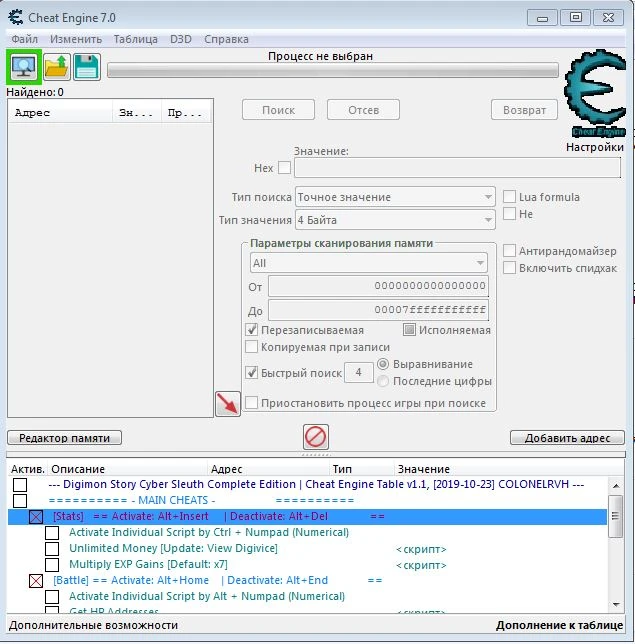This screenshot has width=635, height=644.
Task: Click the Поиск button
Action: [278, 110]
